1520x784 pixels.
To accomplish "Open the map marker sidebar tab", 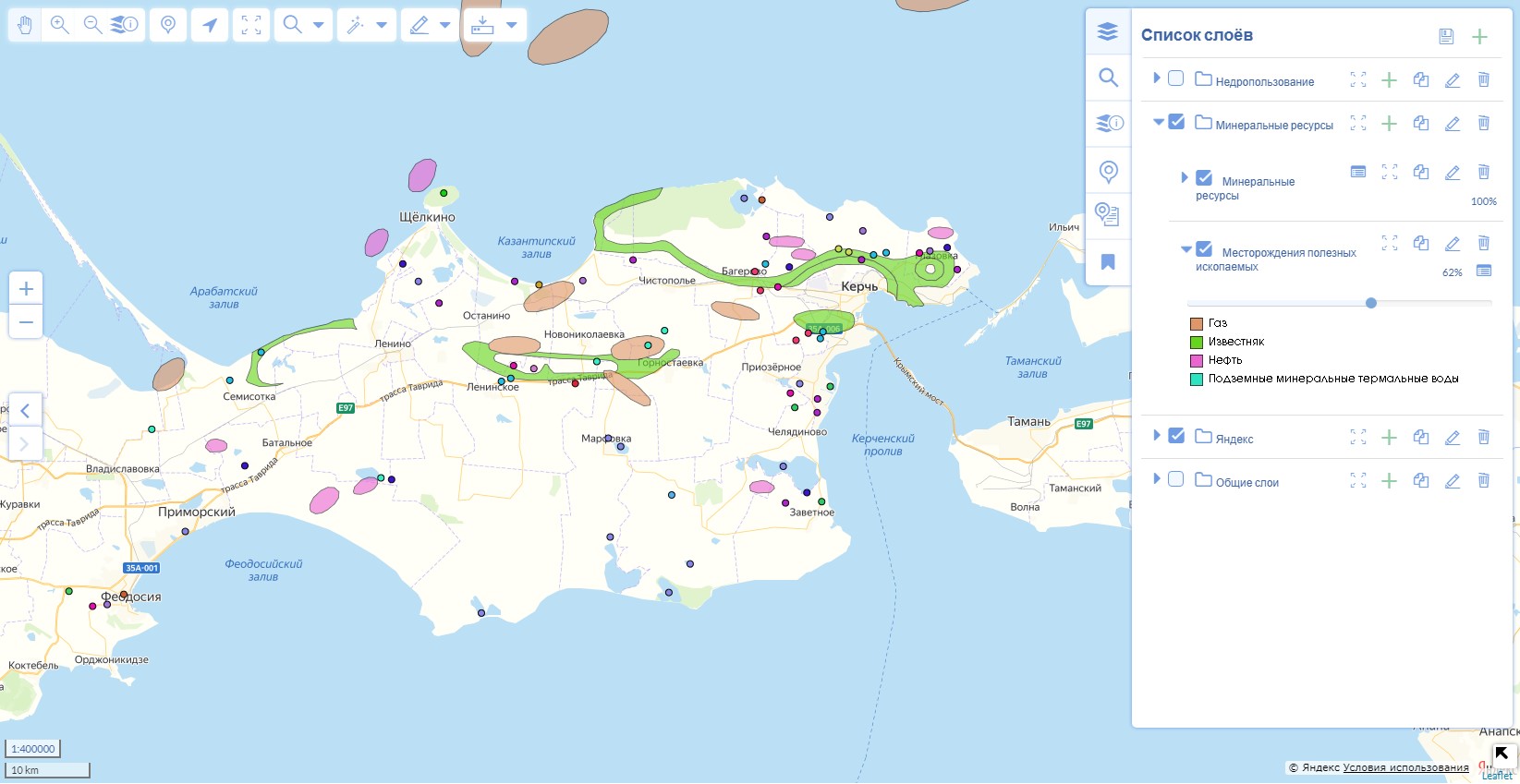I will [x=1108, y=171].
